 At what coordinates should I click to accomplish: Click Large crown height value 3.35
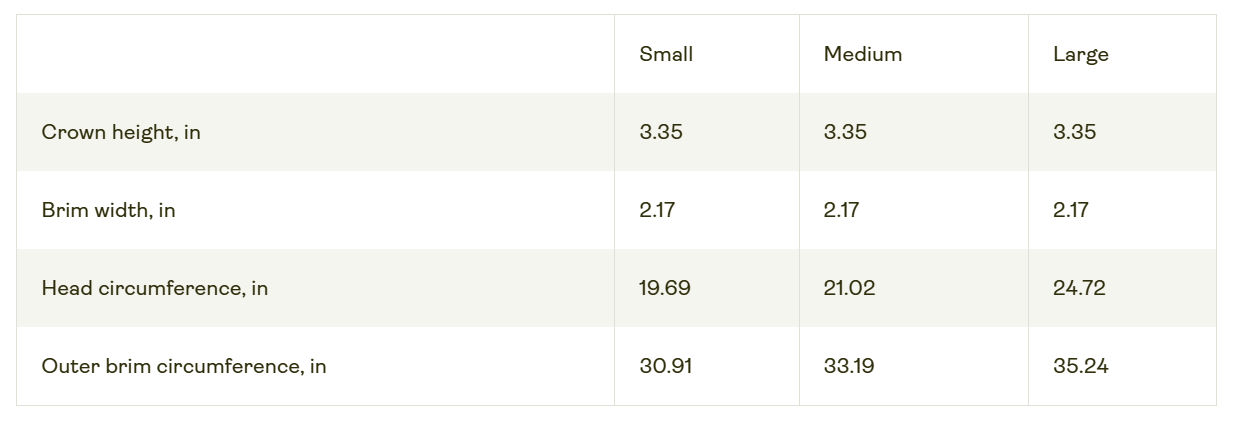1074,132
